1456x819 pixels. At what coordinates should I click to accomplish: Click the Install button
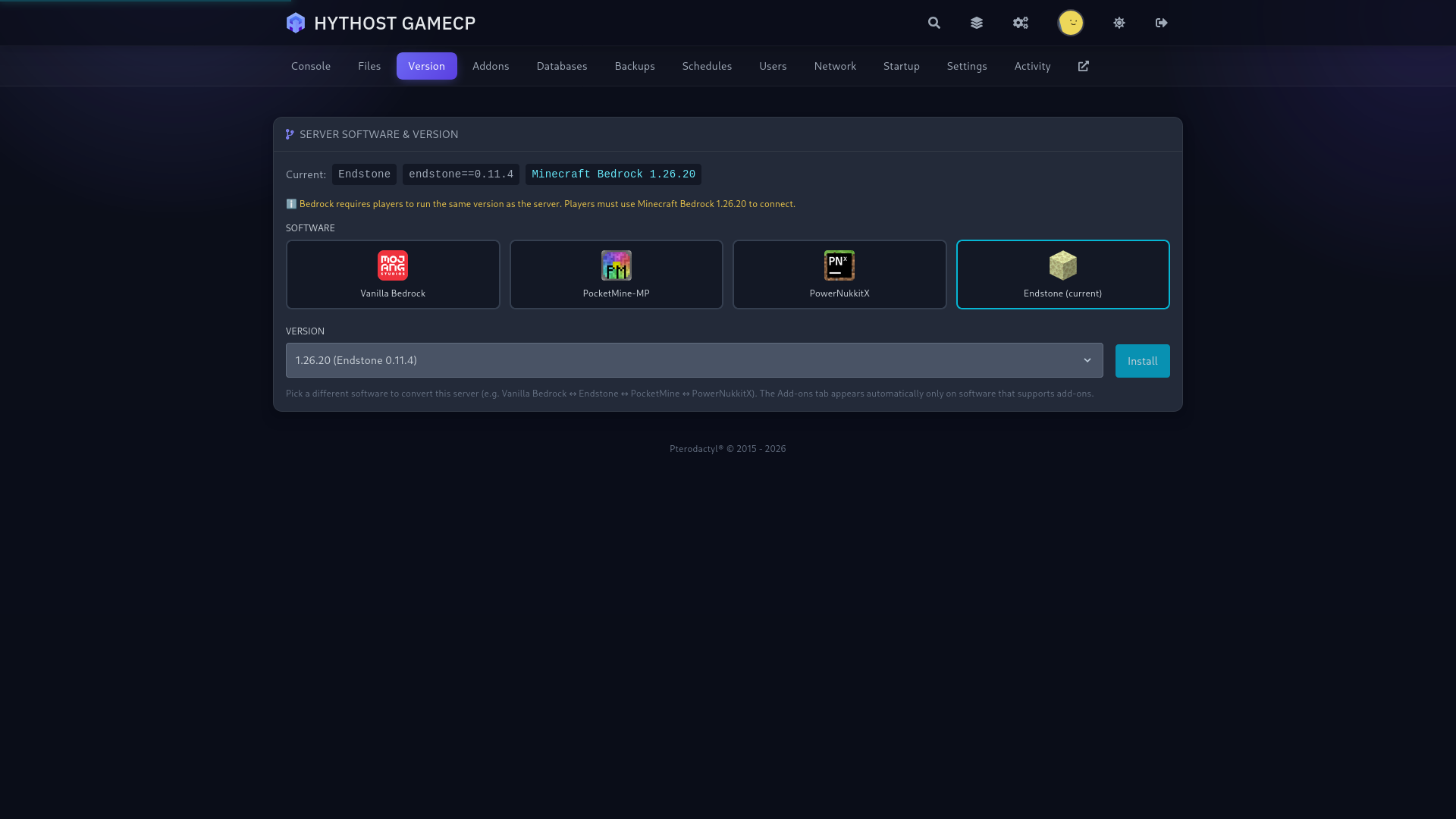(x=1143, y=361)
